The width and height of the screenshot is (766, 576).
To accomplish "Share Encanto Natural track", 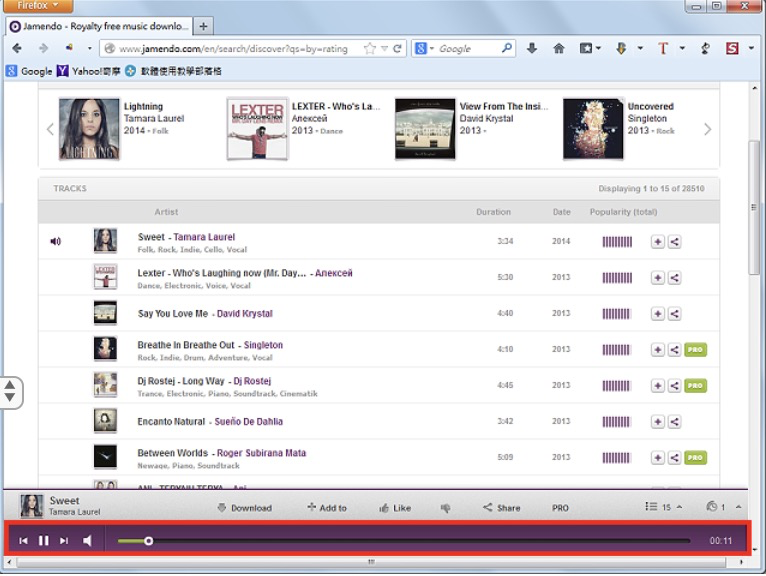I will coord(675,422).
